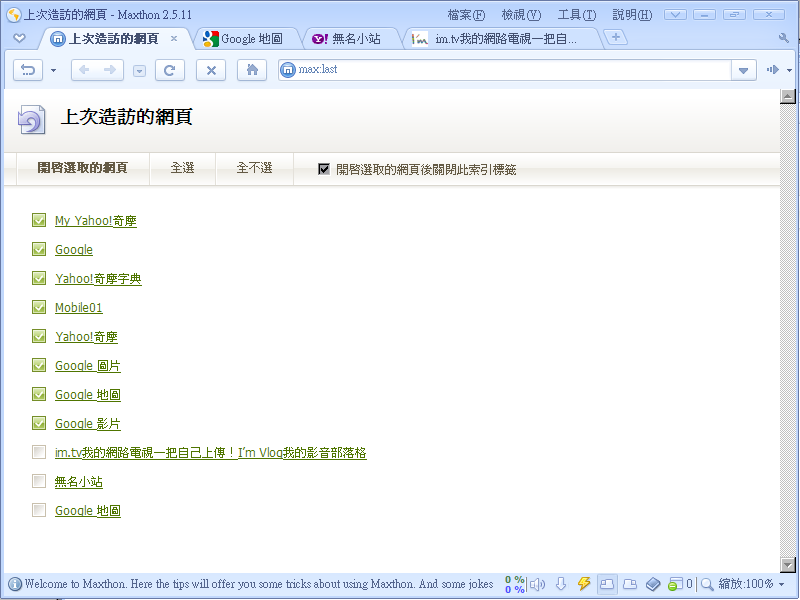Screen dimensions: 800x600
Task: Click the 全選 button
Action: [182, 168]
